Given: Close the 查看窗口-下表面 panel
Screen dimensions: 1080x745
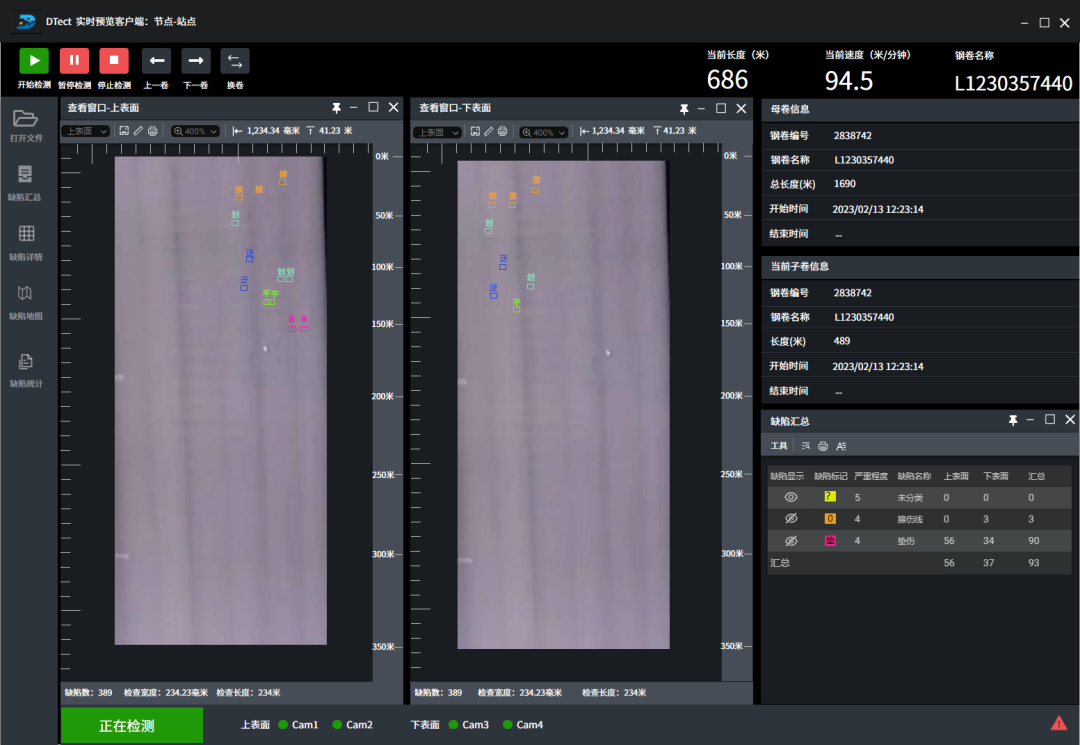Looking at the screenshot, I should click(741, 108).
